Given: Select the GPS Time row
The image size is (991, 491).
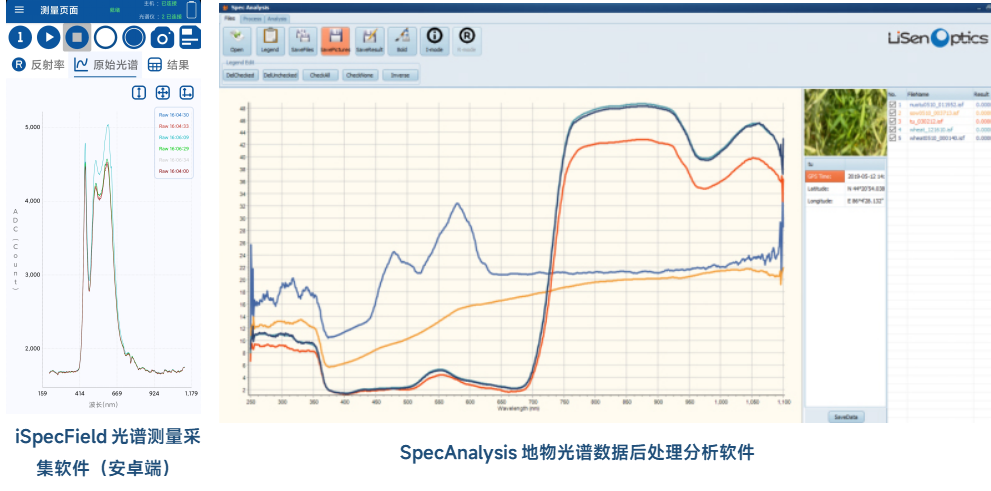Looking at the screenshot, I should click(845, 176).
